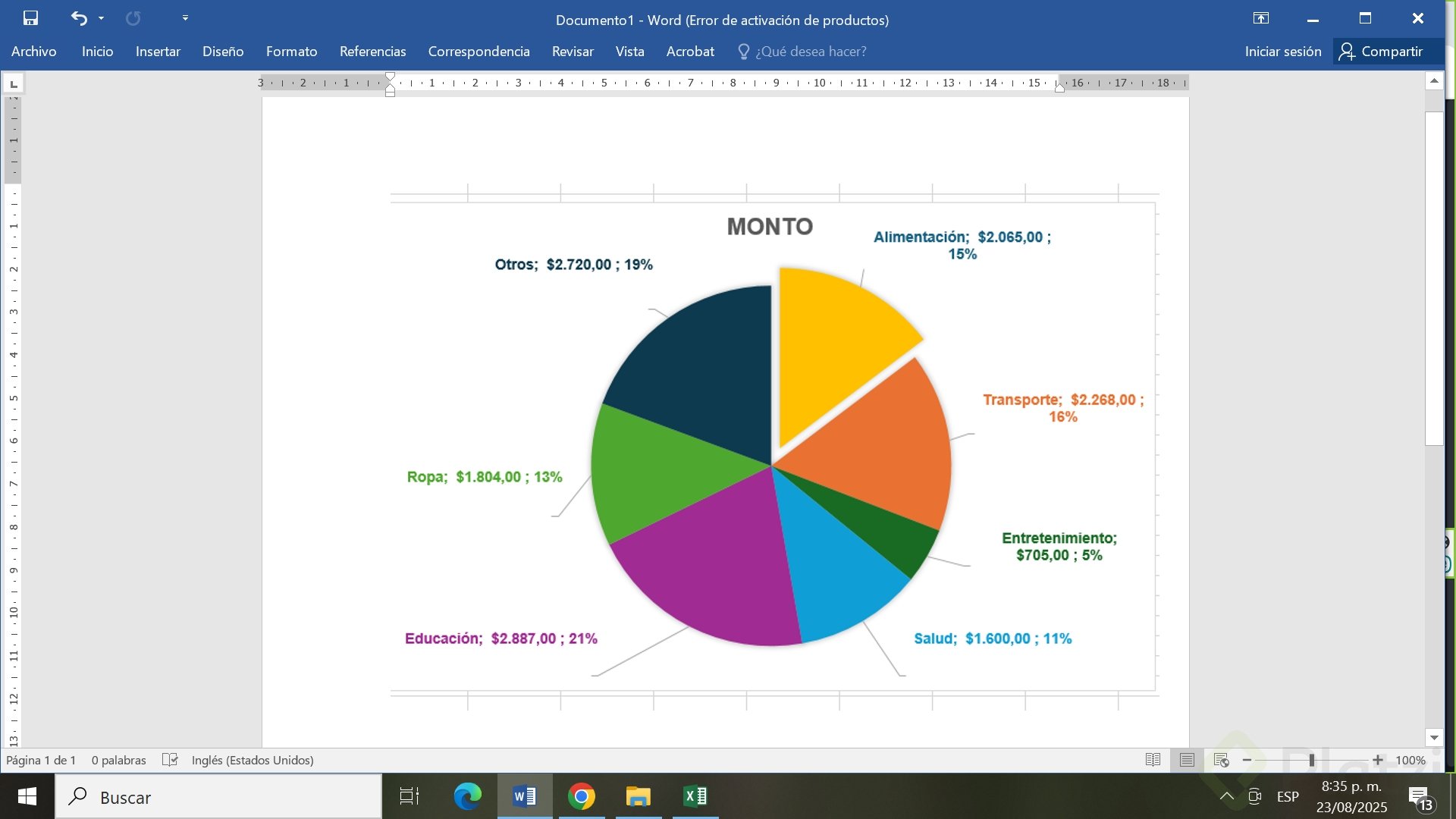The height and width of the screenshot is (819, 1456).
Task: Switch to Web Layout view icon
Action: point(1221,760)
